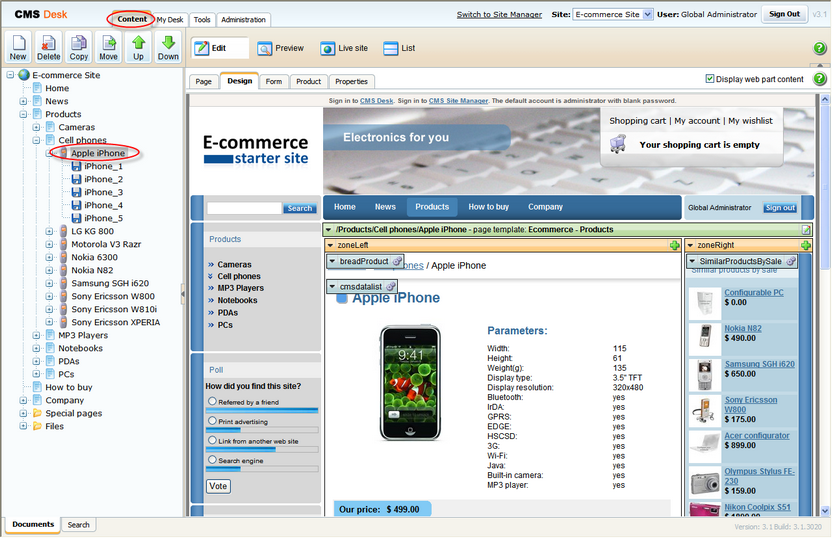Click the Move document icon
The image size is (832, 538).
click(108, 47)
